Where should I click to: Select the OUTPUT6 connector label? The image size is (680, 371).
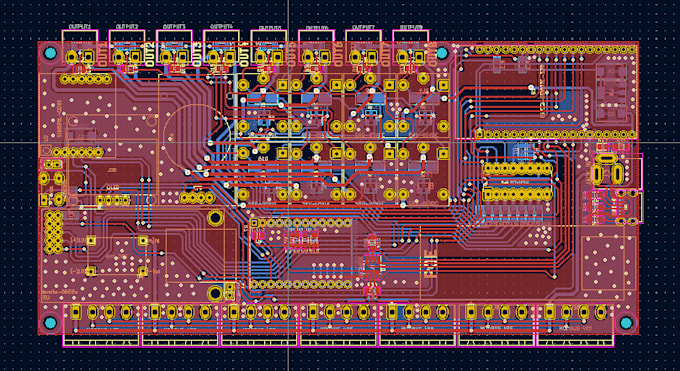317,27
